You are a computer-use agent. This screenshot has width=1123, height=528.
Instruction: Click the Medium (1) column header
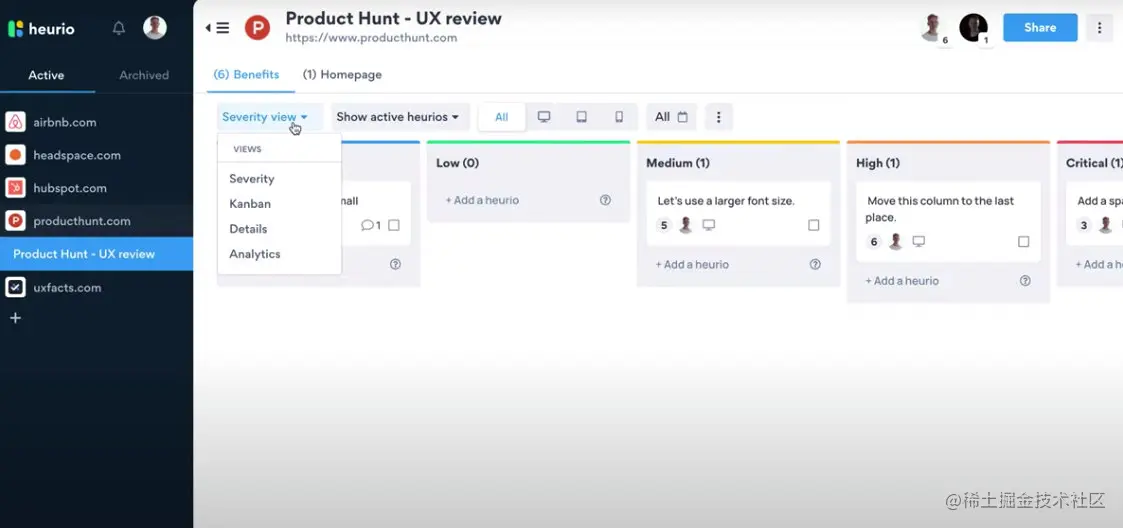678,163
